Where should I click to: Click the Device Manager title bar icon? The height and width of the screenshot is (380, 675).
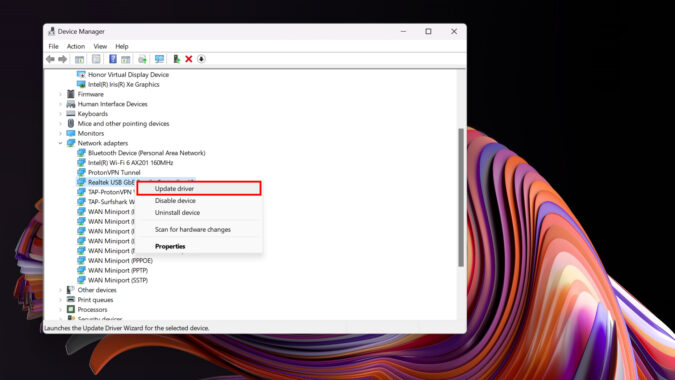[52, 31]
